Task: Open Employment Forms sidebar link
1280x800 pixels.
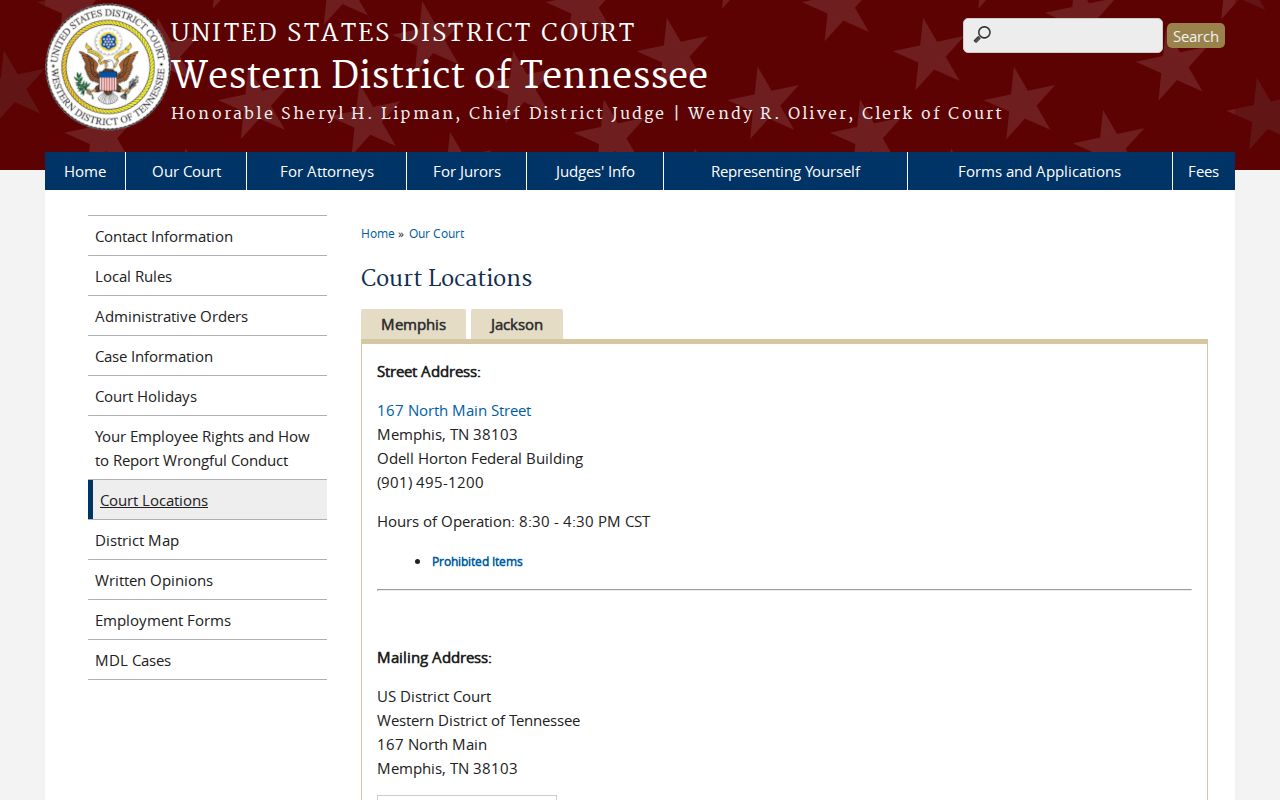Action: click(207, 620)
